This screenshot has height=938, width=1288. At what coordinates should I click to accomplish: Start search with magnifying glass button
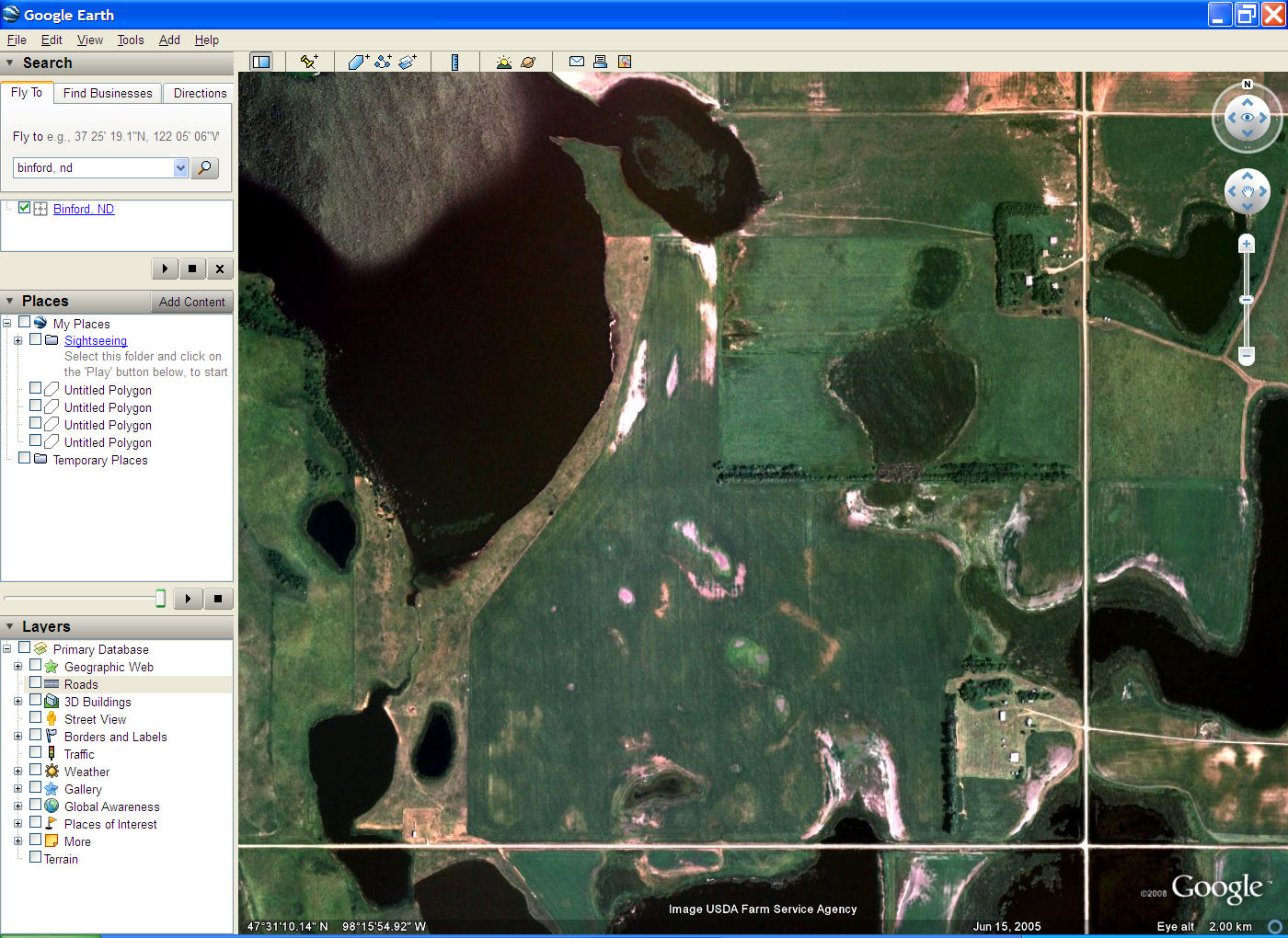pos(204,167)
